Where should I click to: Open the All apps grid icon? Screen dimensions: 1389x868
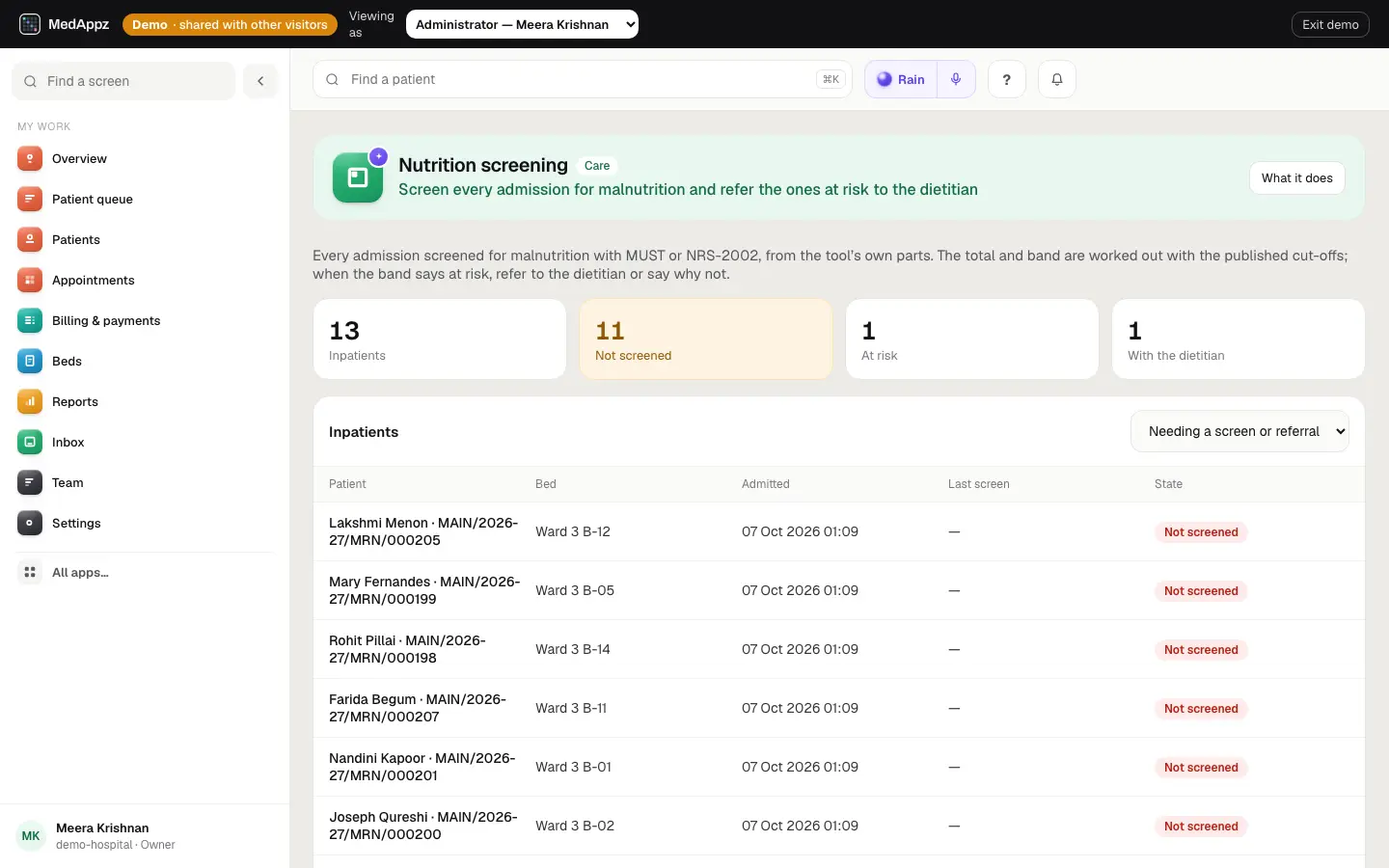coord(30,573)
